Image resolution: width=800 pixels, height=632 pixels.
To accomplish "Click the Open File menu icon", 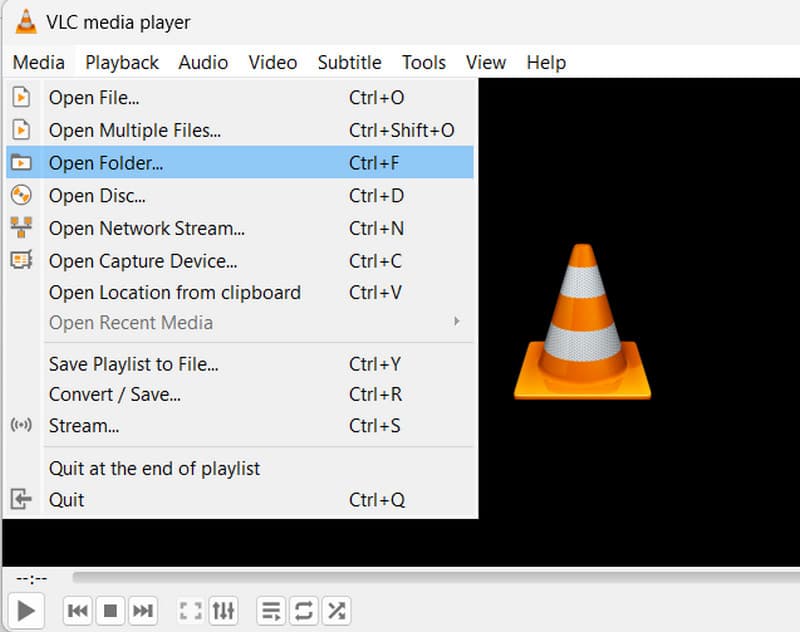I will pyautogui.click(x=21, y=97).
